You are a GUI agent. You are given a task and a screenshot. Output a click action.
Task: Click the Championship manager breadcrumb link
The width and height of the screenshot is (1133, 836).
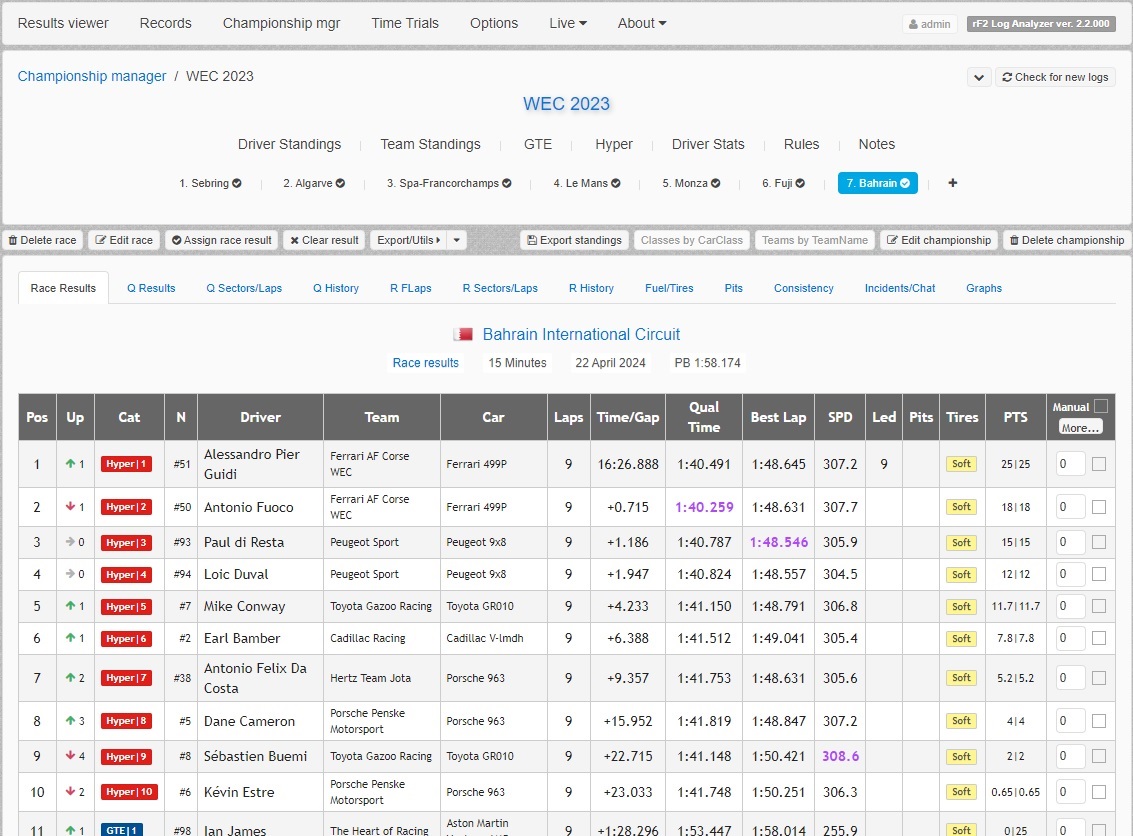(x=92, y=77)
